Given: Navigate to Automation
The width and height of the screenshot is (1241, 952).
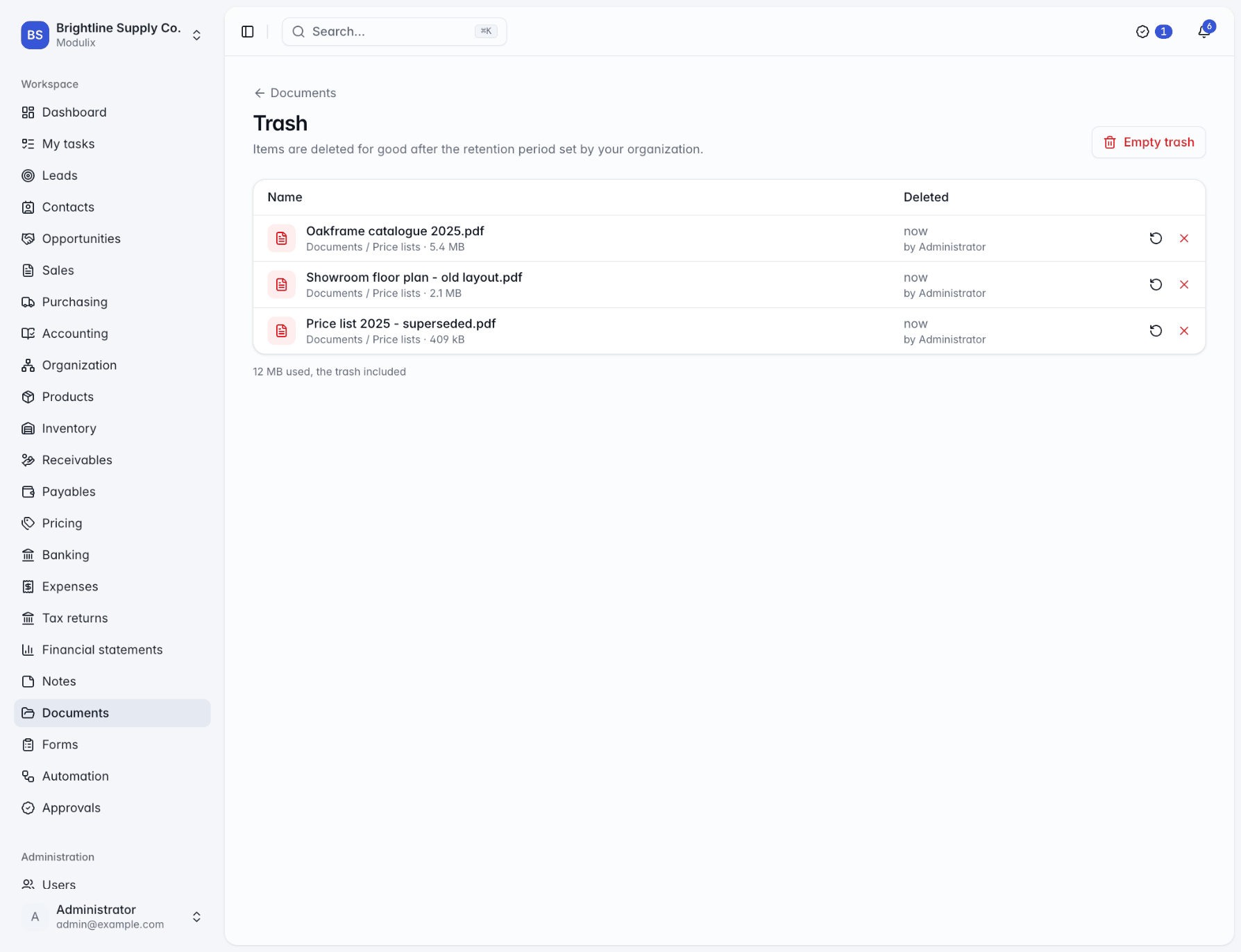Looking at the screenshot, I should [x=112, y=776].
